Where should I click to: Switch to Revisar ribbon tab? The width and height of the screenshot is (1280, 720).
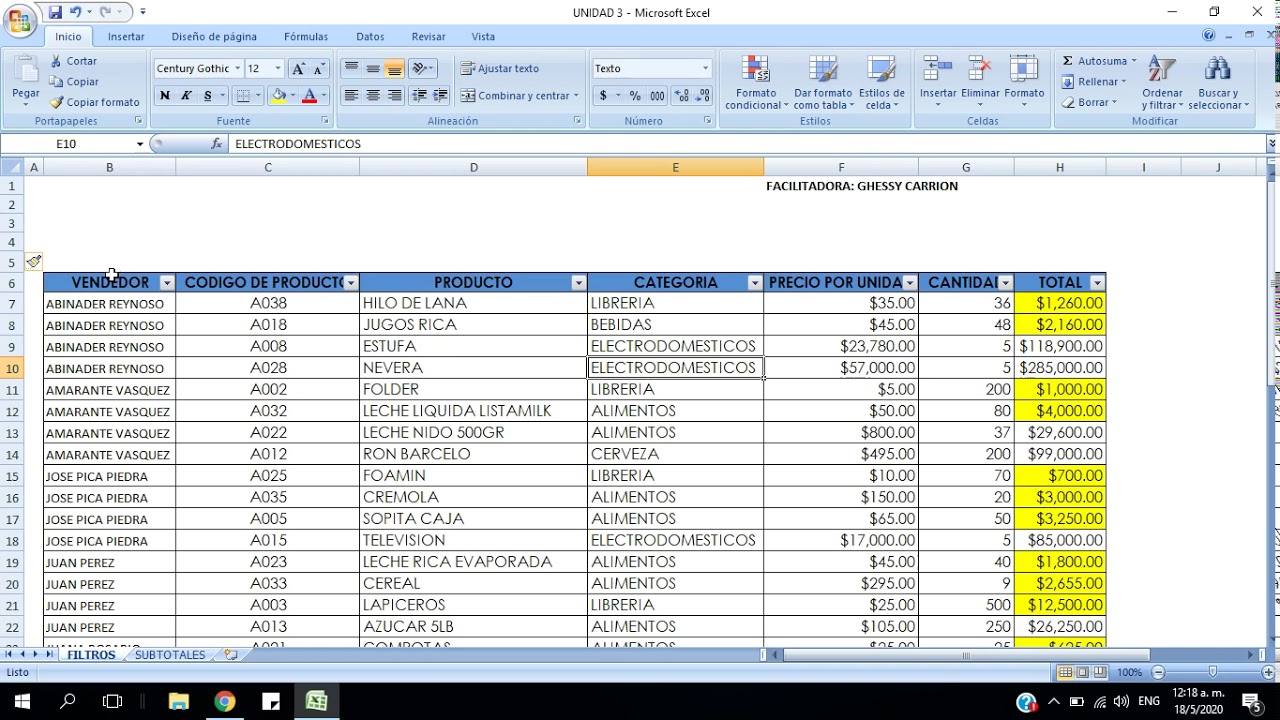click(x=428, y=36)
